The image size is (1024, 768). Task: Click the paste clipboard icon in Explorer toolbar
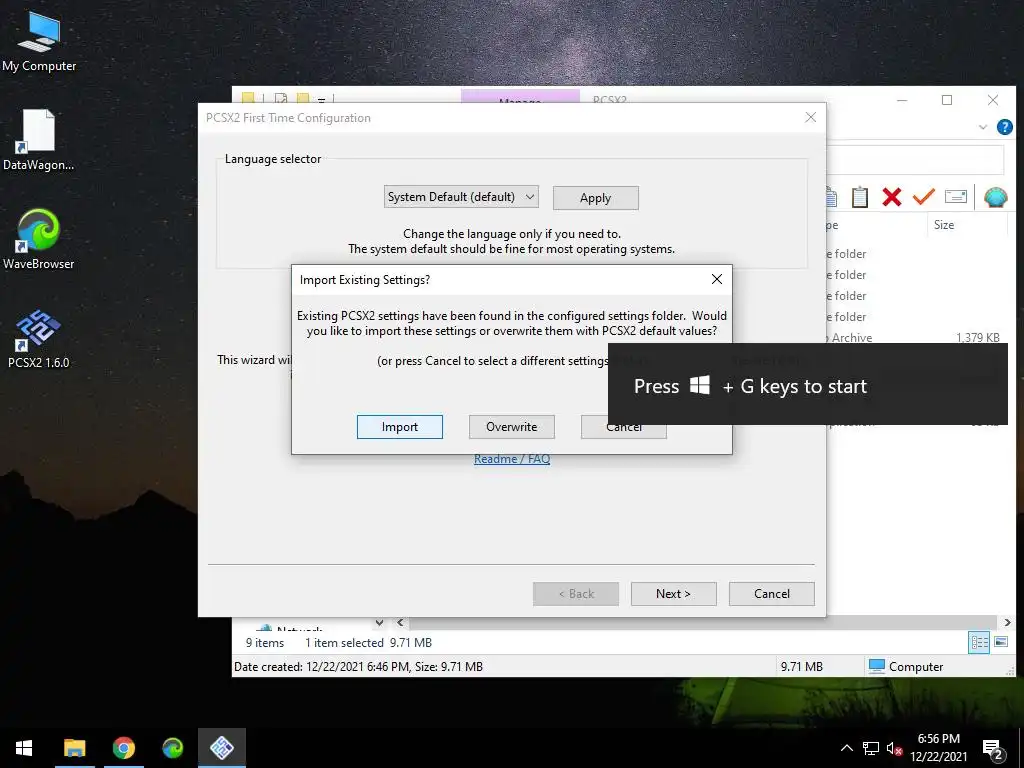pyautogui.click(x=859, y=197)
